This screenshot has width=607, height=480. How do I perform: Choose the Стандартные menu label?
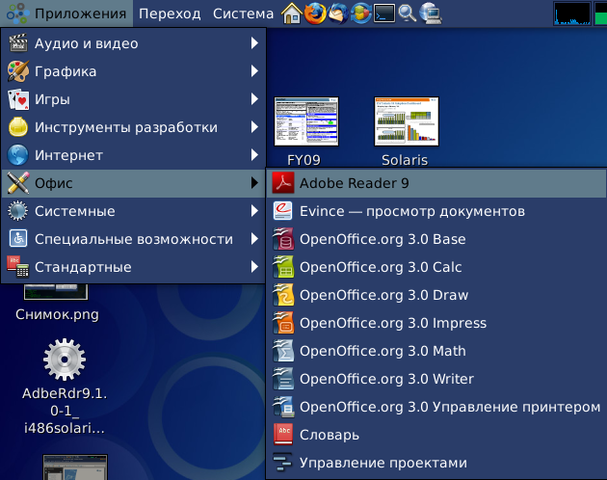click(83, 267)
